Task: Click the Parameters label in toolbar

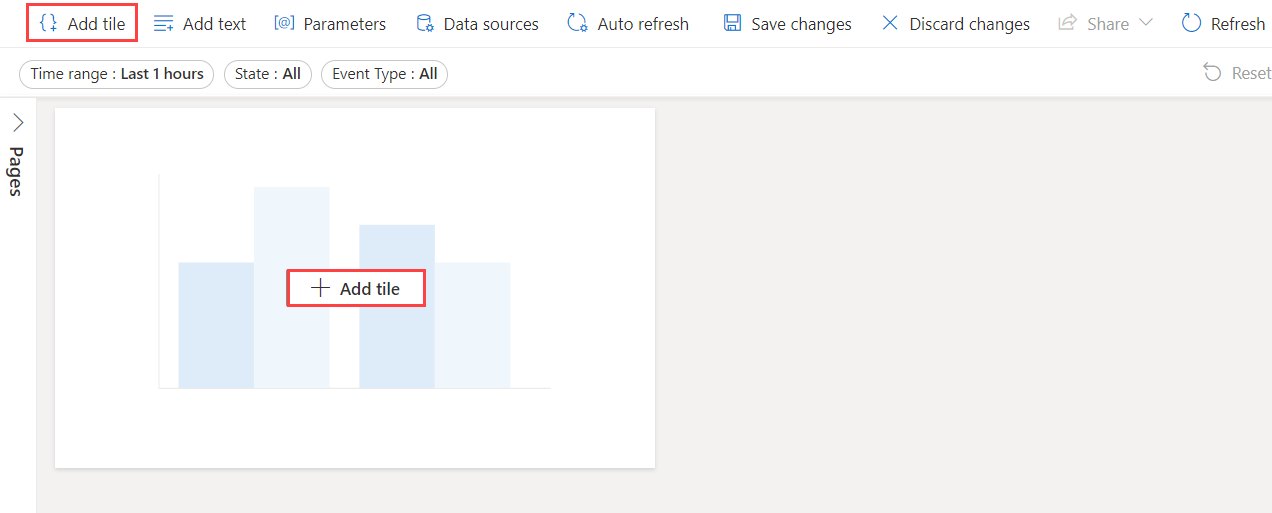Action: [x=345, y=24]
